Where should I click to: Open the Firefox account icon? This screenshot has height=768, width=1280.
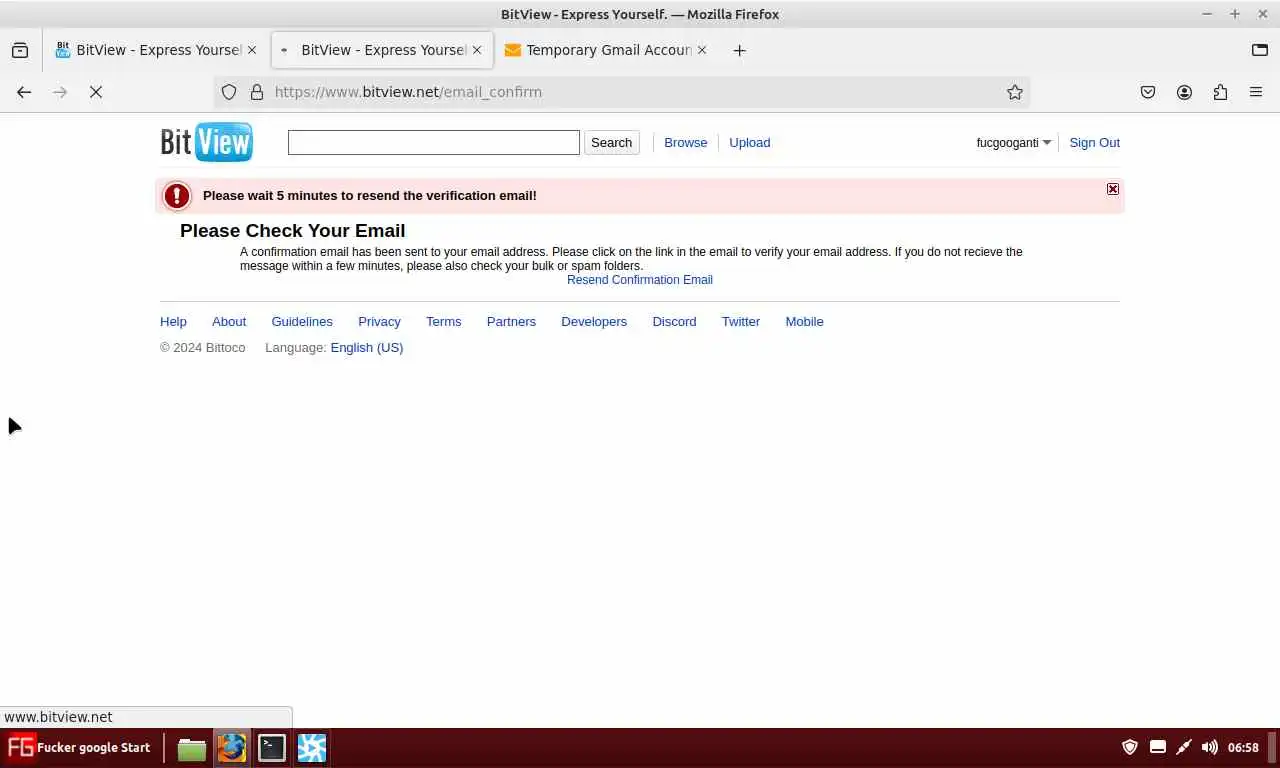click(1184, 92)
